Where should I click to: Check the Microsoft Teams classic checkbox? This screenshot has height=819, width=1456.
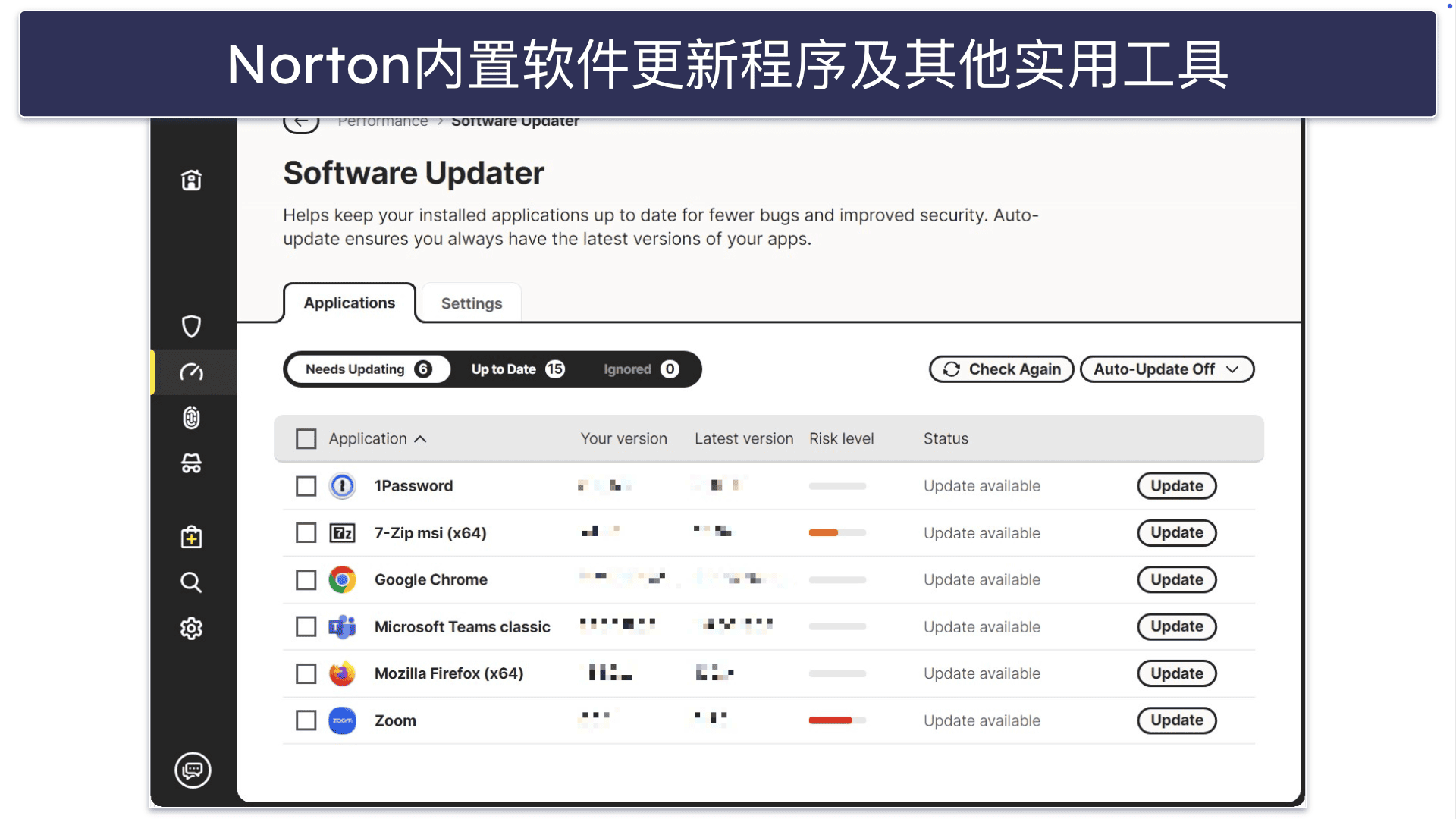[306, 627]
